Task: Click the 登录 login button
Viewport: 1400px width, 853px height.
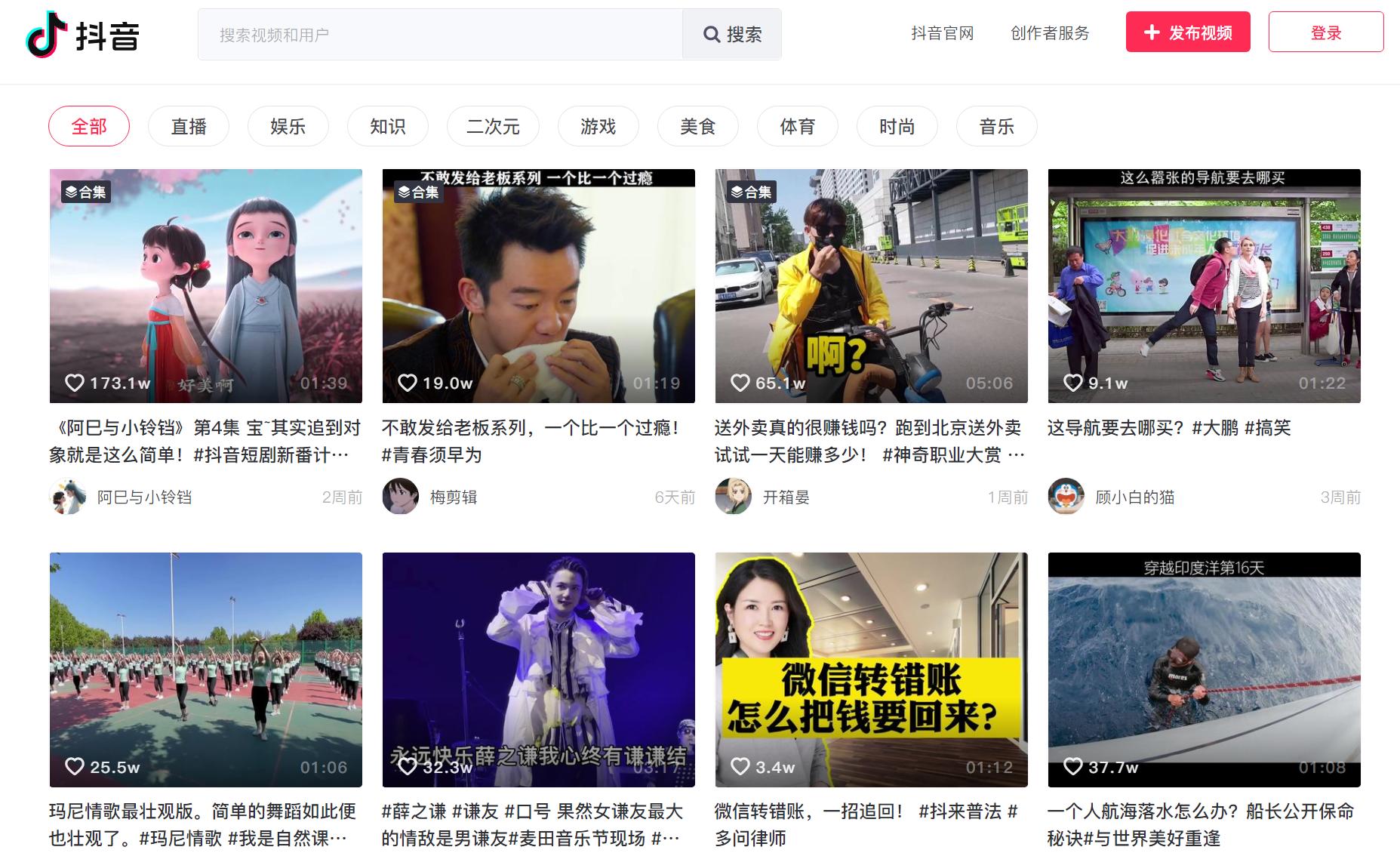Action: 1325,32
